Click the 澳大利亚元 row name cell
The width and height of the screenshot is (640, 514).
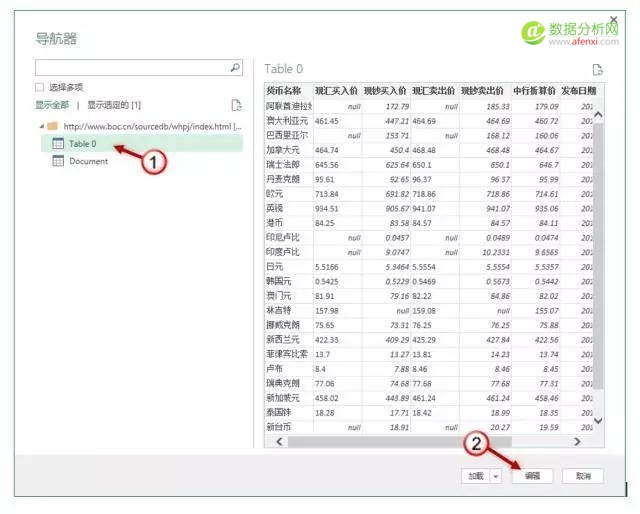288,121
